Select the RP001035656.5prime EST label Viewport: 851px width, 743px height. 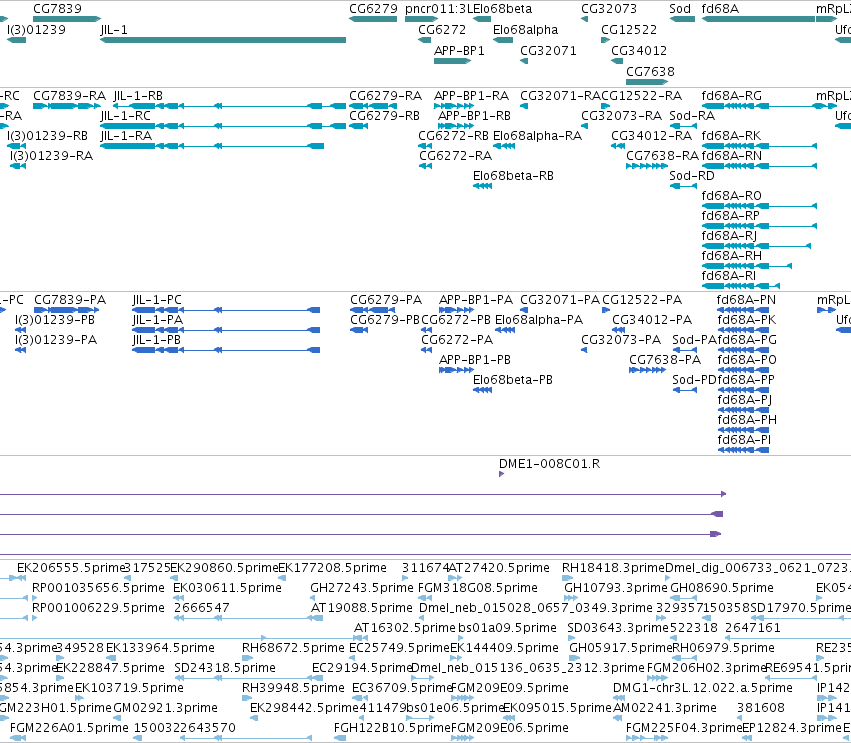pos(98,588)
